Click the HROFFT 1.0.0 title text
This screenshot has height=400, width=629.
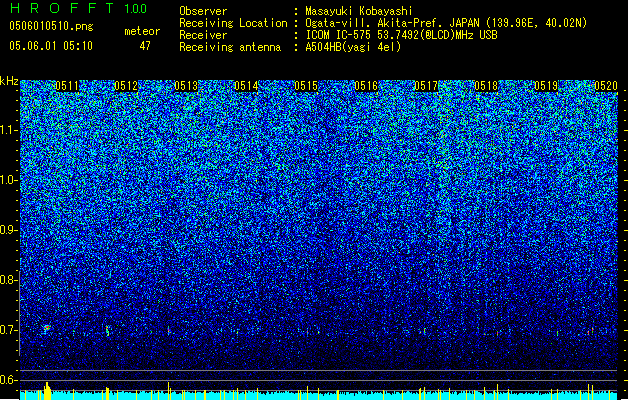click(78, 8)
